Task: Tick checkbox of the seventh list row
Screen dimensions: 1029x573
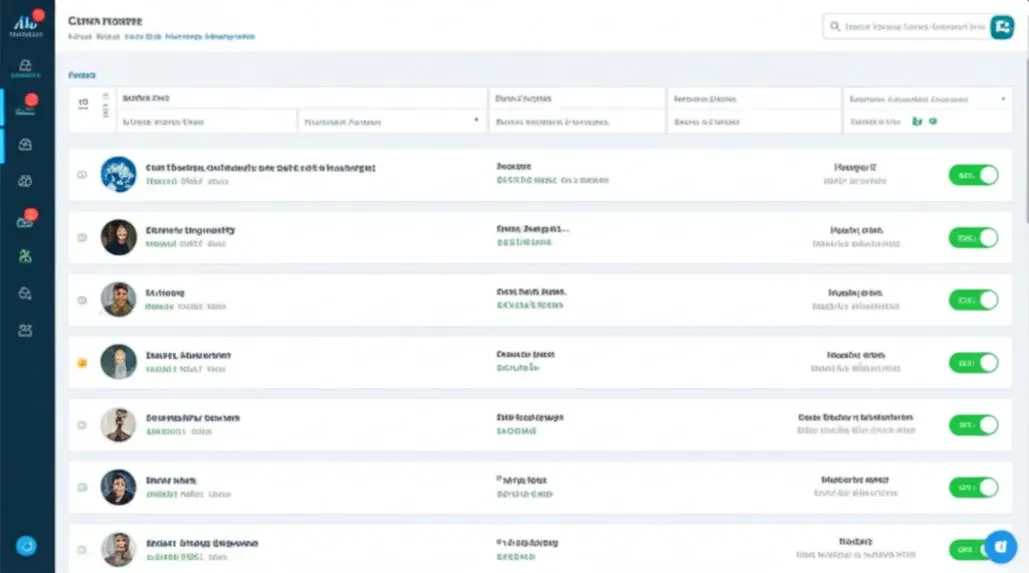Action: (x=82, y=549)
